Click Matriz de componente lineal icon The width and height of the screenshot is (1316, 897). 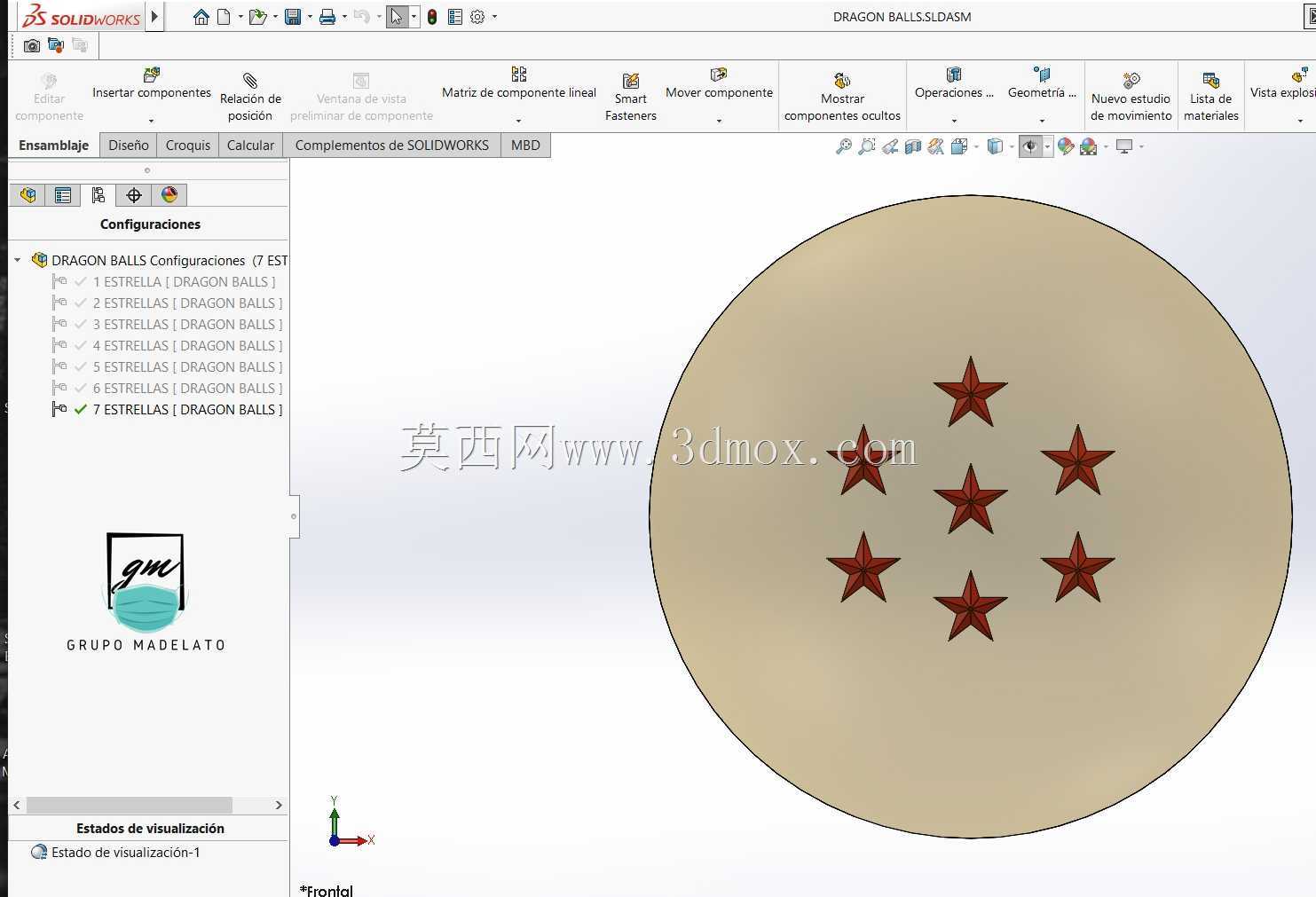(x=519, y=74)
